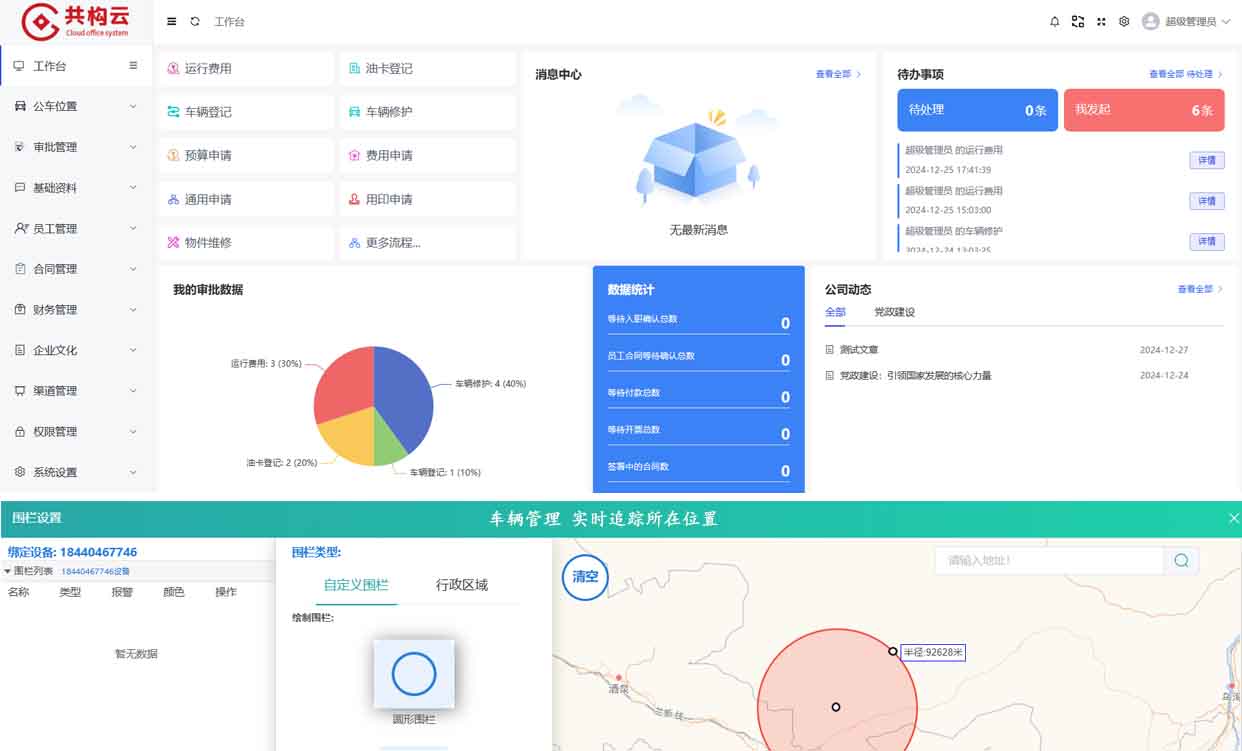Click the map address search icon
Image resolution: width=1242 pixels, height=751 pixels.
pos(1181,560)
